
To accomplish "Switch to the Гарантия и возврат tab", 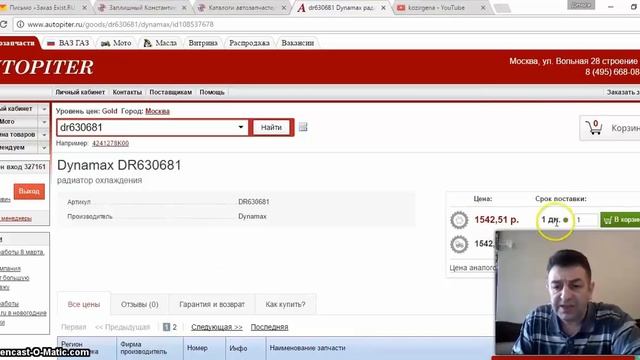I will (212, 304).
